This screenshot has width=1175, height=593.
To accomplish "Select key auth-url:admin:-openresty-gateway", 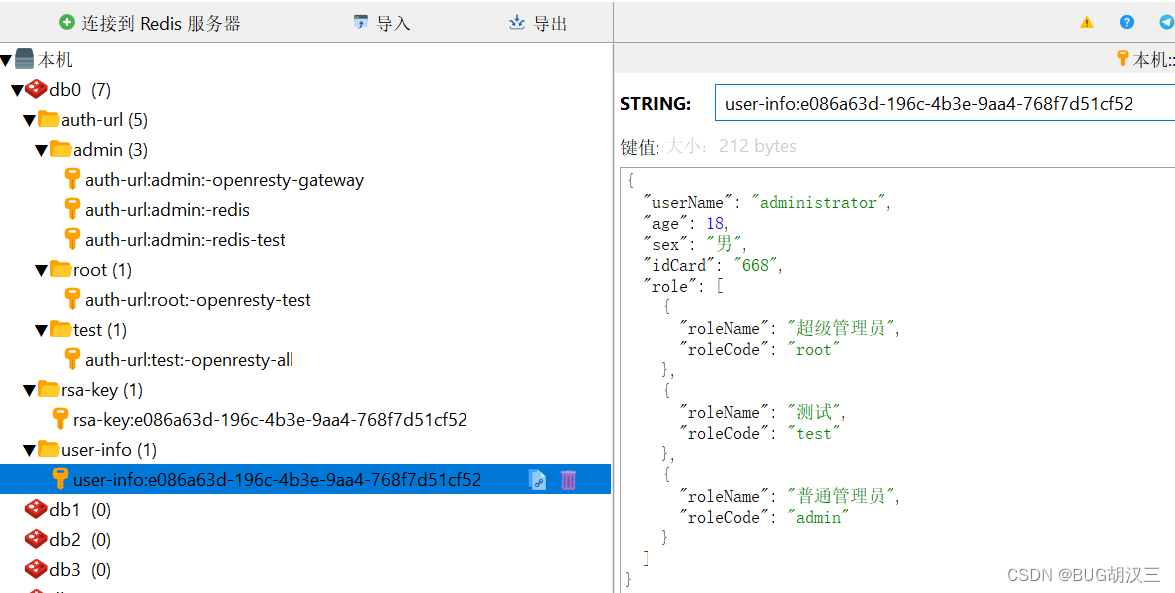I will 224,180.
